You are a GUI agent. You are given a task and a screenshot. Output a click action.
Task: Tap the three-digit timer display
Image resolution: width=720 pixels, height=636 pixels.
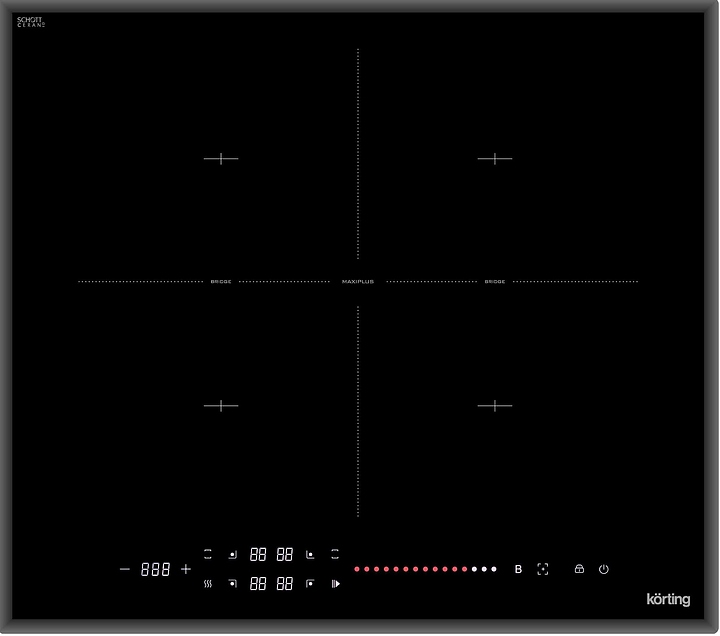pos(155,569)
